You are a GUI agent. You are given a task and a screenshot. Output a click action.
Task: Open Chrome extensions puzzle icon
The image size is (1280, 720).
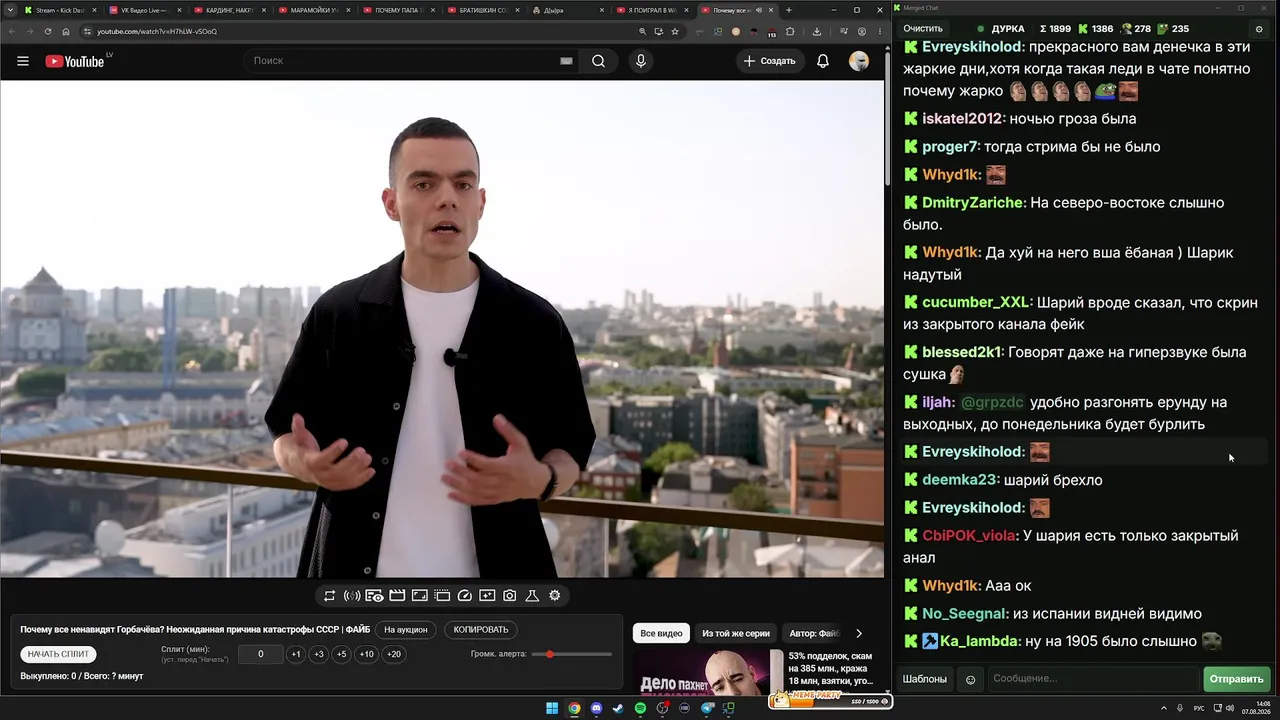point(790,31)
